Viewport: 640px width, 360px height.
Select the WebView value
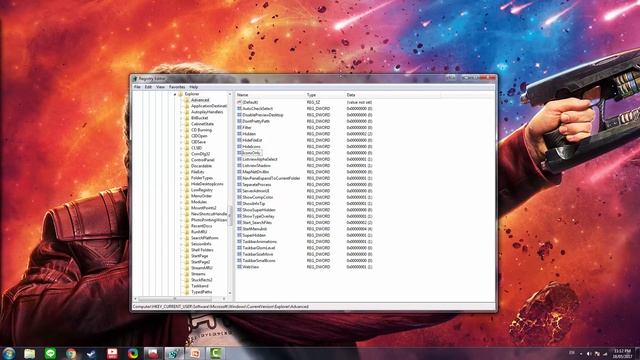coord(251,267)
